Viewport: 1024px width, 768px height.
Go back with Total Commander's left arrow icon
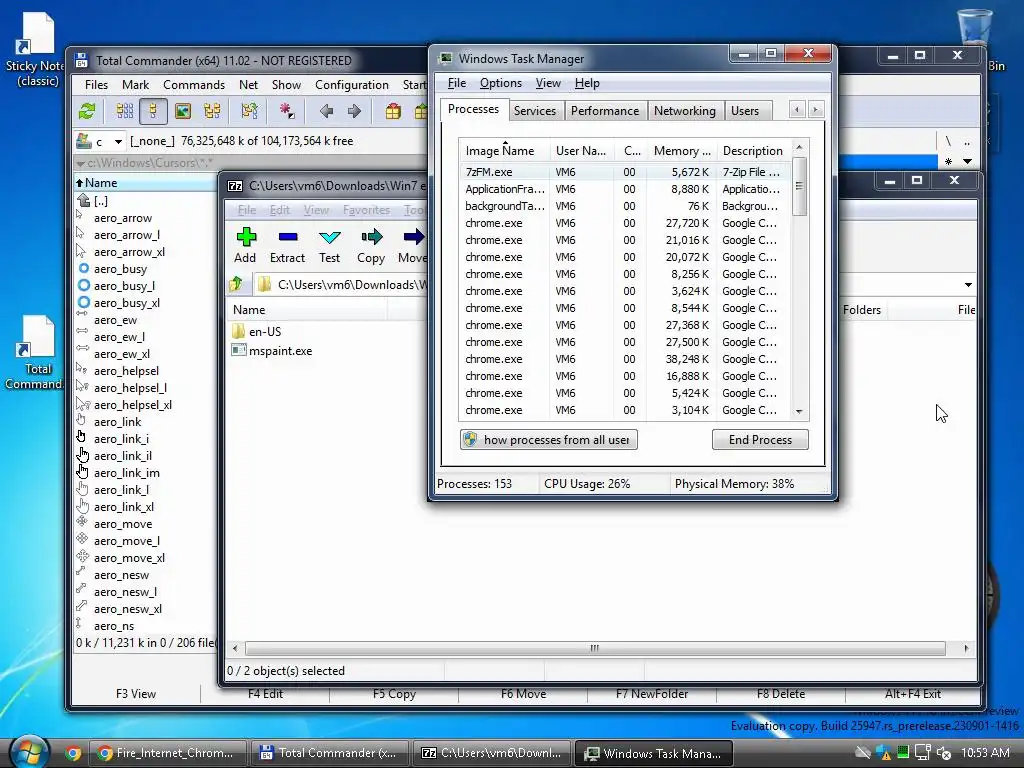tap(327, 111)
